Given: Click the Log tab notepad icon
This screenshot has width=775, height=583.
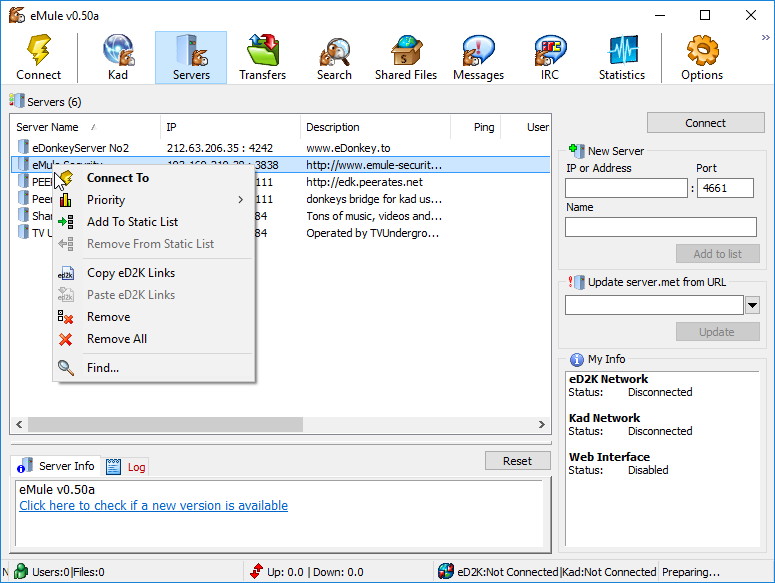Looking at the screenshot, I should coord(113,466).
